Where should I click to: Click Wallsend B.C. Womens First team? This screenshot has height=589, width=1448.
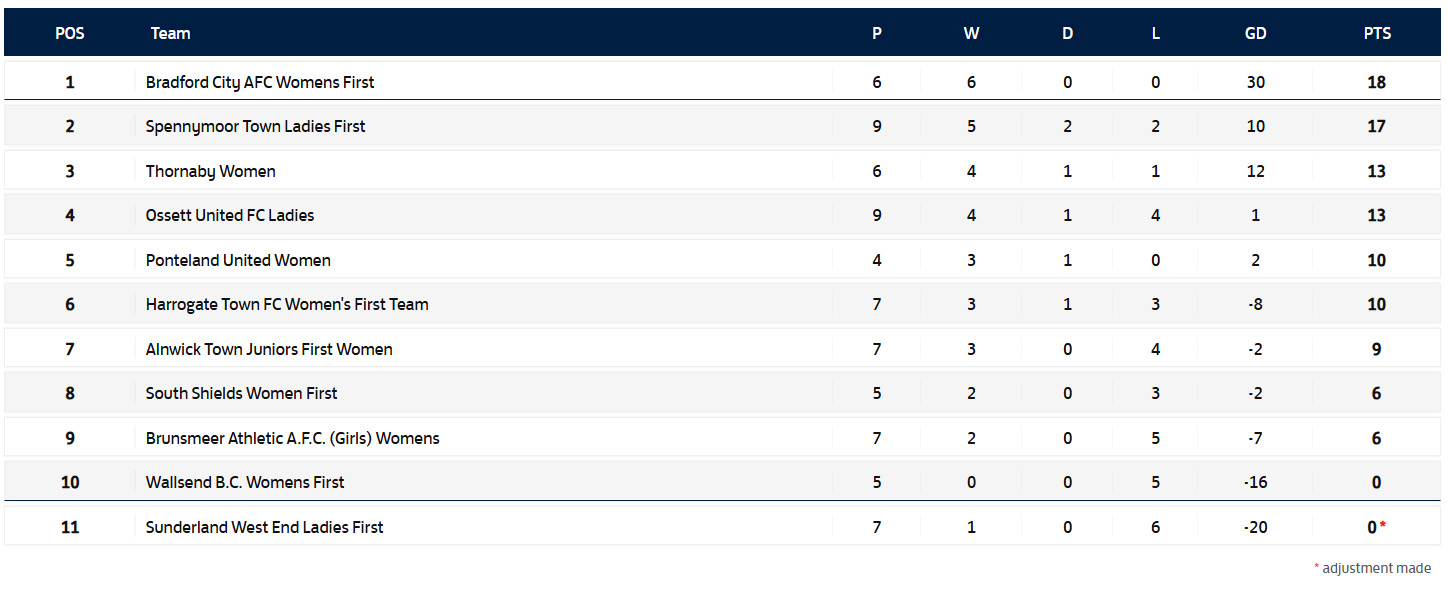[245, 482]
